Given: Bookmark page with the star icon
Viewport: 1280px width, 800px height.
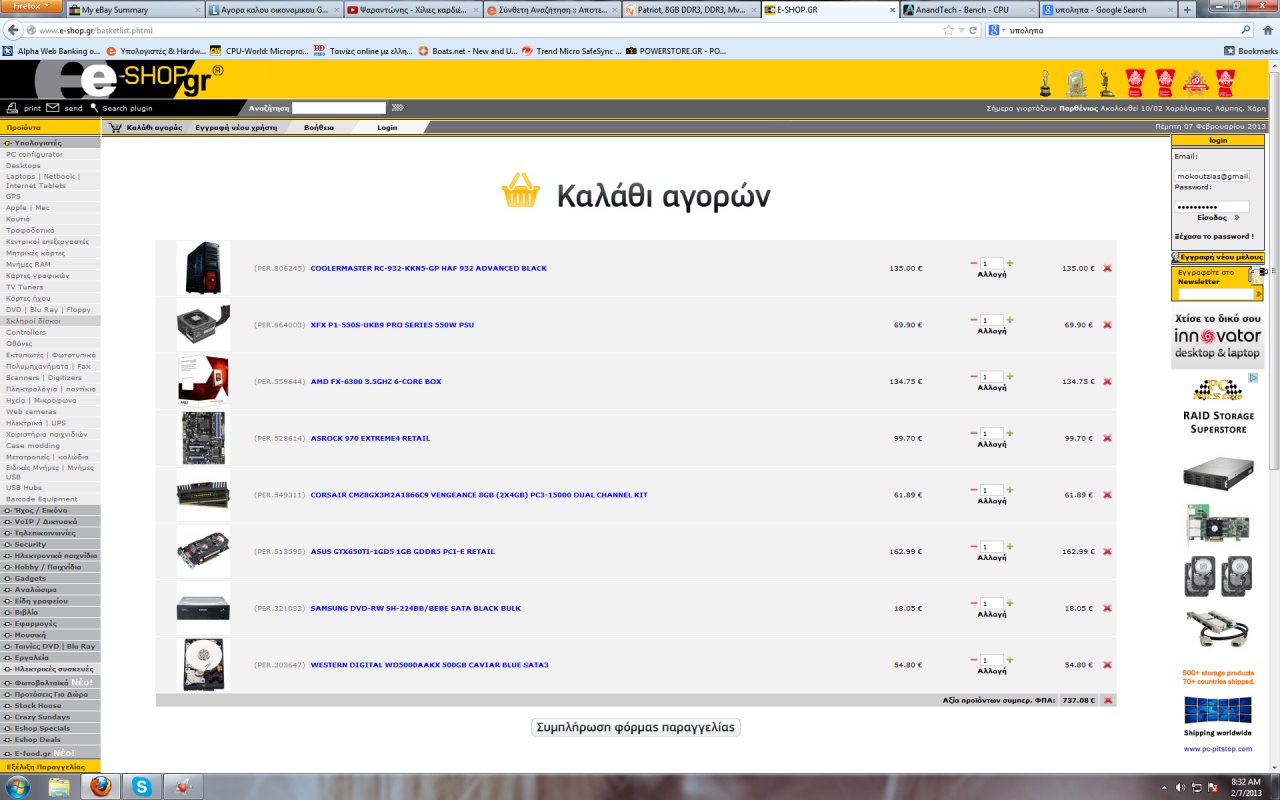Looking at the screenshot, I should tap(948, 30).
